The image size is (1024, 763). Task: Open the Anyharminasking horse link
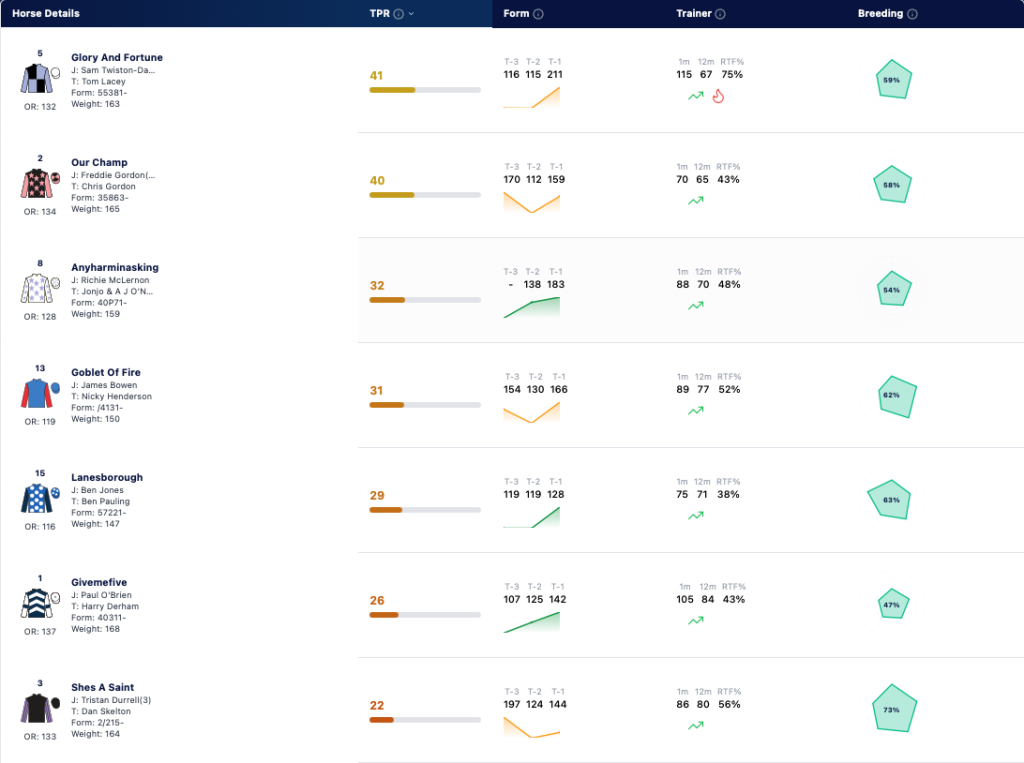point(115,267)
